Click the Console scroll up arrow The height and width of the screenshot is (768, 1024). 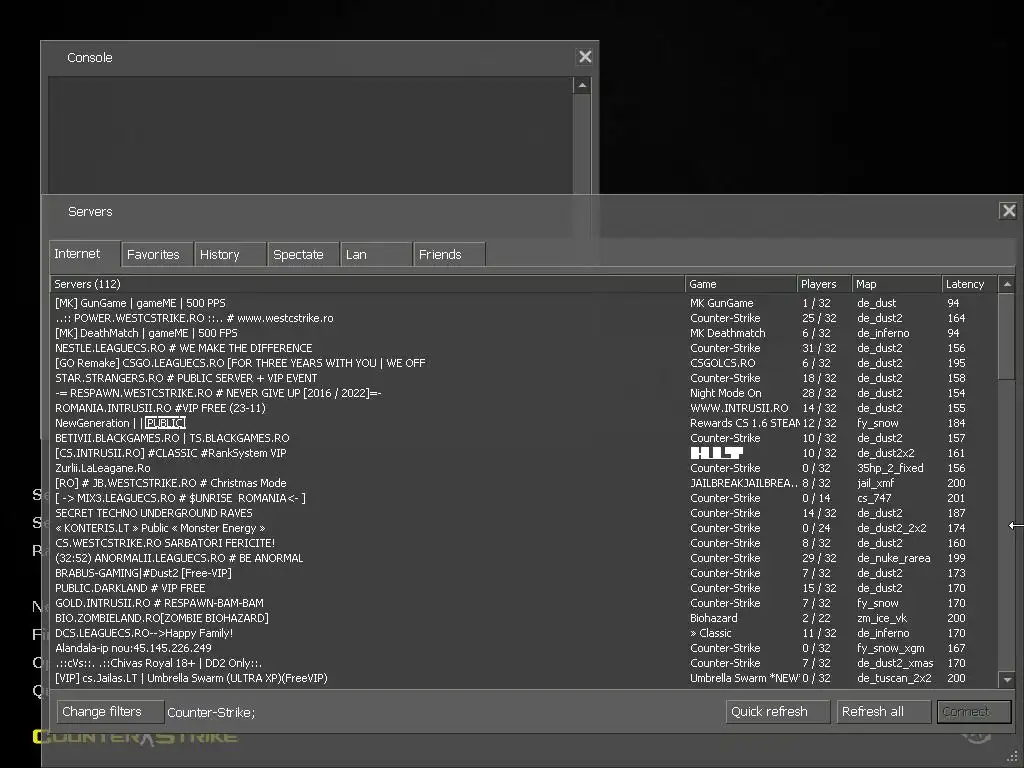point(582,86)
